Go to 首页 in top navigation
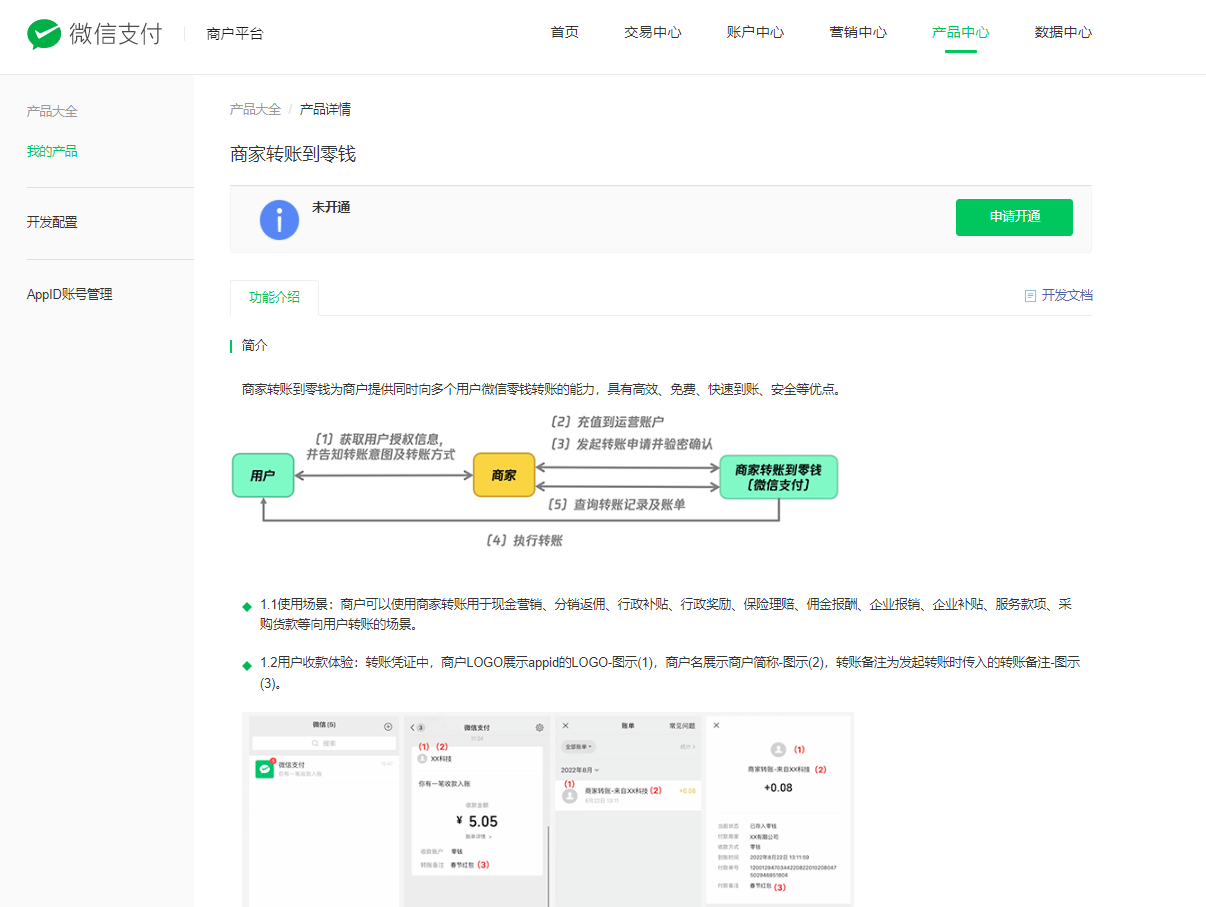The width and height of the screenshot is (1206, 907). pos(564,32)
